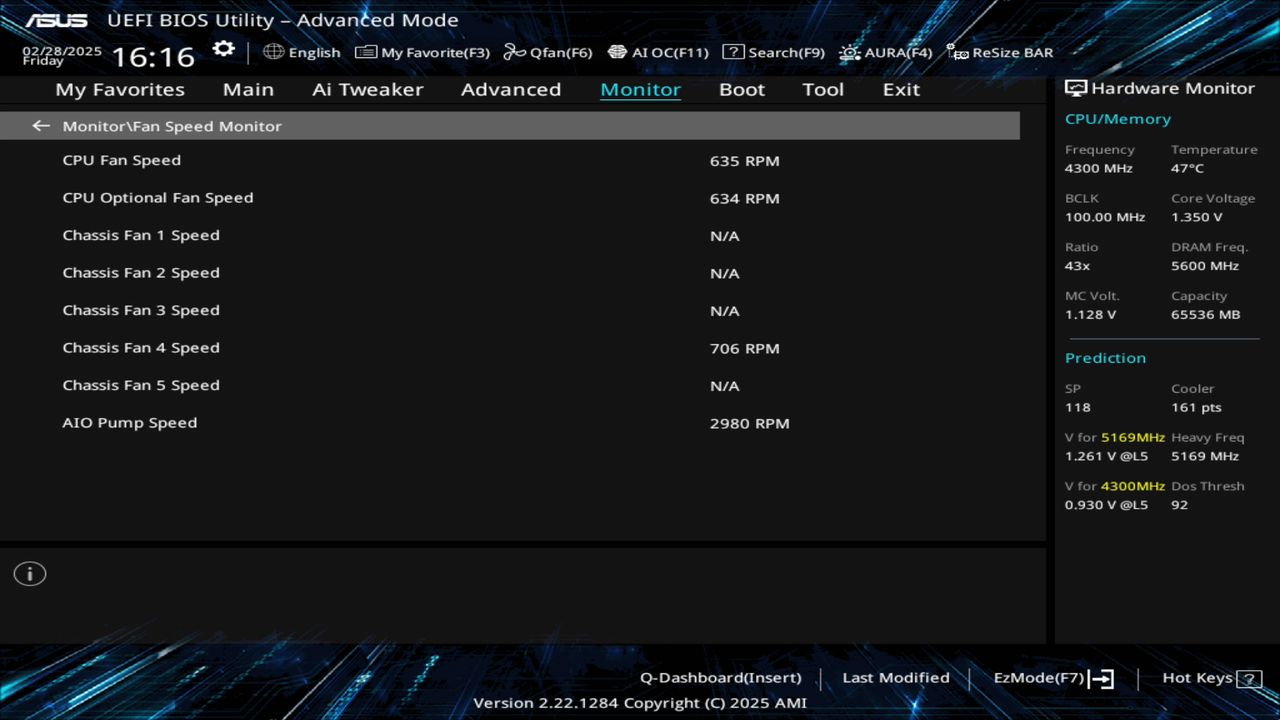
Task: Open the Ai Tweaker tab
Action: [368, 89]
